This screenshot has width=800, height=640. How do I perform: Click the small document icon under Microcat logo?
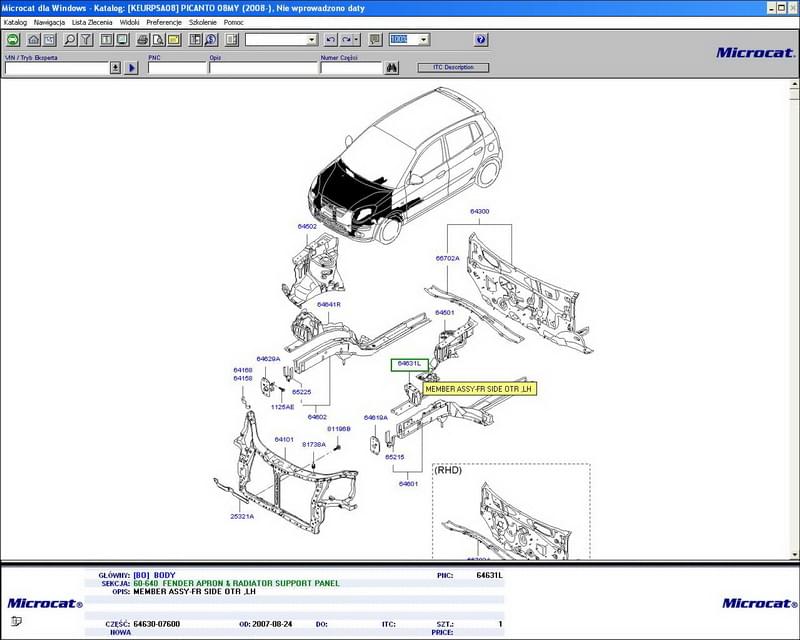pyautogui.click(x=16, y=621)
